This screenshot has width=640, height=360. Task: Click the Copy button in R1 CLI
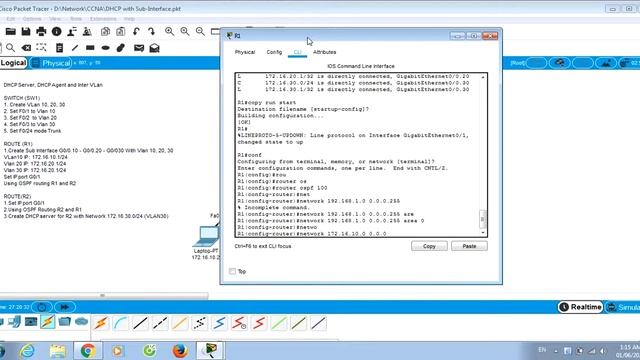429,246
